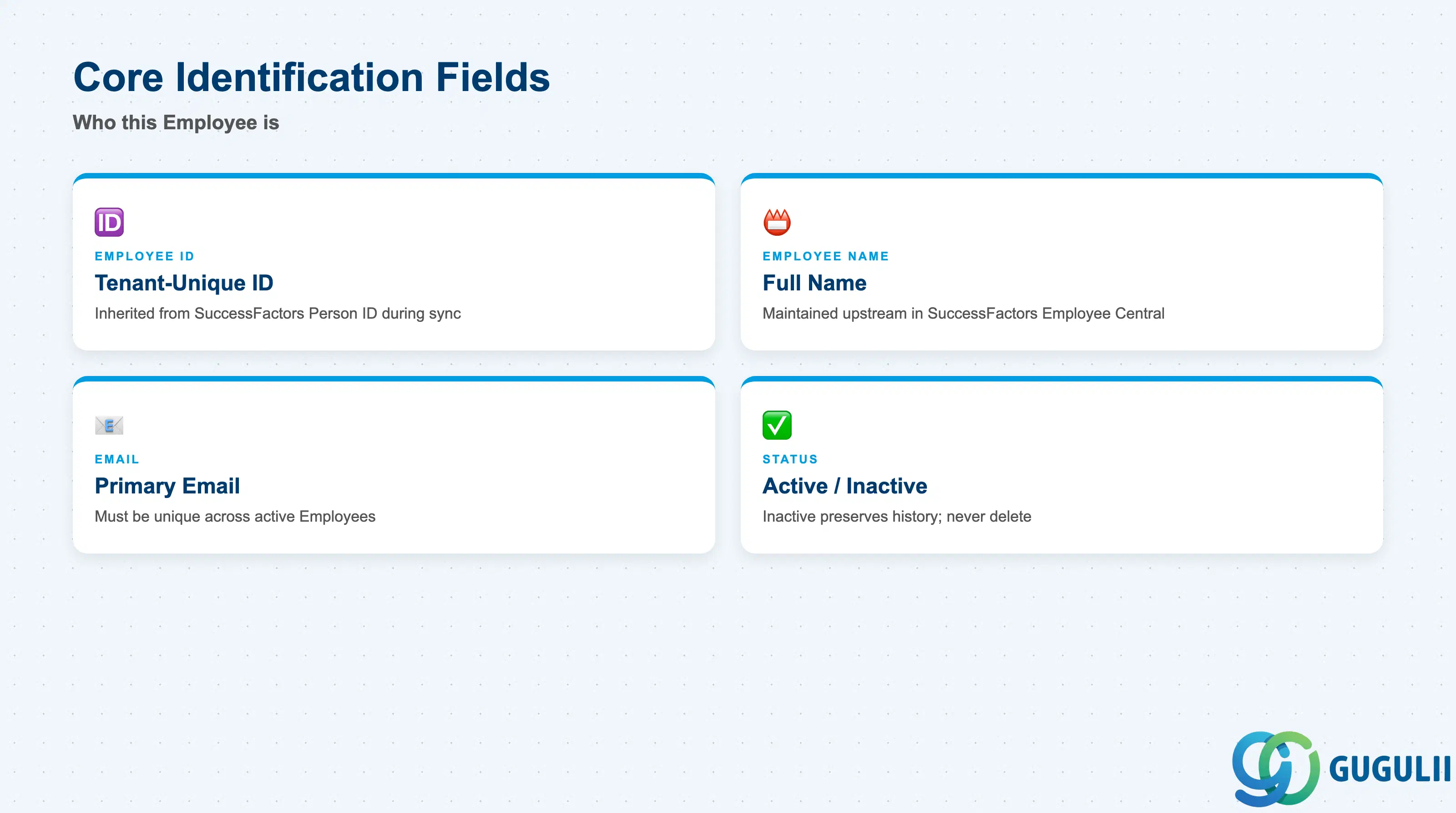Click the SuccessFactors Person ID sync description
The image size is (1456, 813).
click(278, 313)
